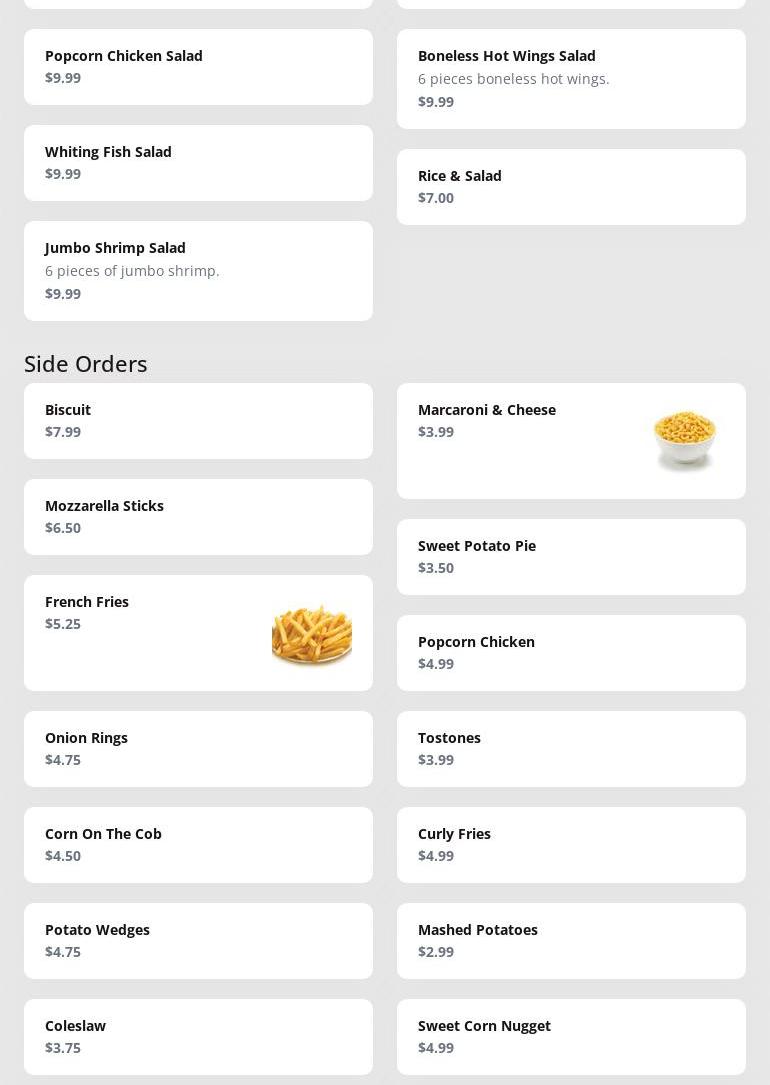Open Corn On The Cob item
The image size is (770, 1085).
click(198, 845)
